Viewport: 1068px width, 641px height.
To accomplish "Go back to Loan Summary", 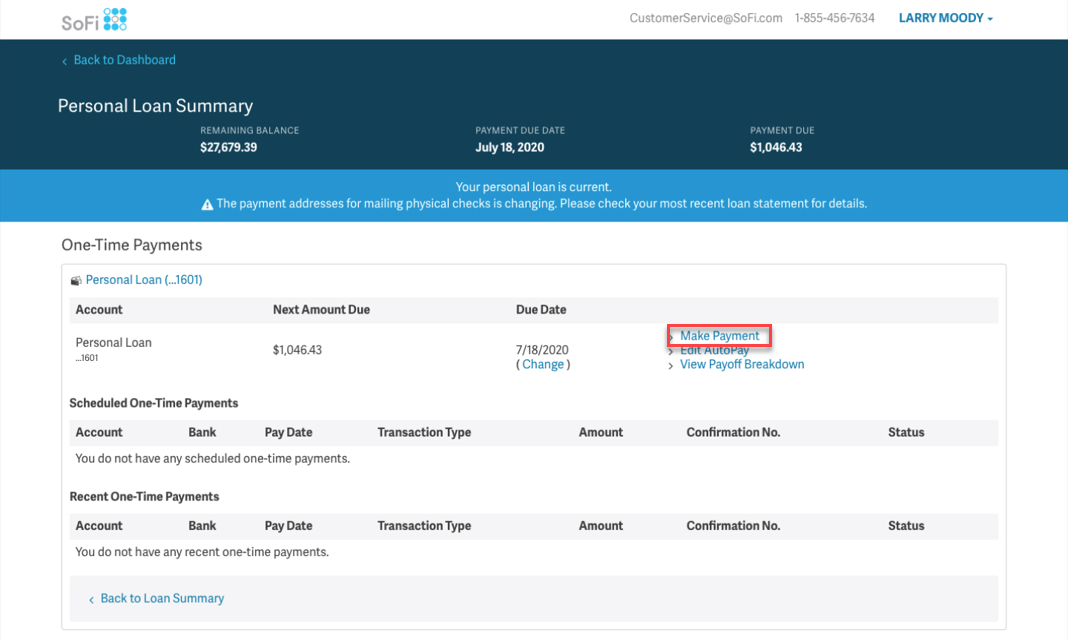I will pyautogui.click(x=162, y=598).
